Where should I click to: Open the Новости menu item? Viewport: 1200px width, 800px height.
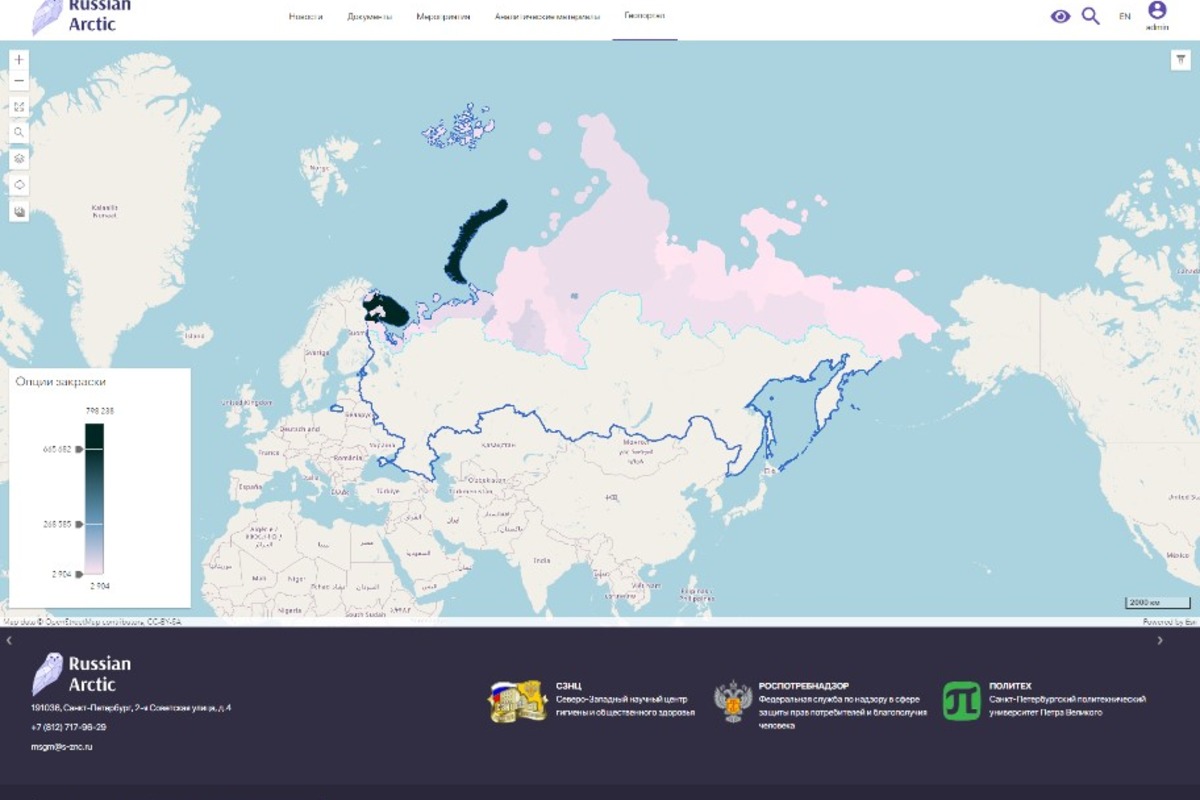[x=306, y=17]
